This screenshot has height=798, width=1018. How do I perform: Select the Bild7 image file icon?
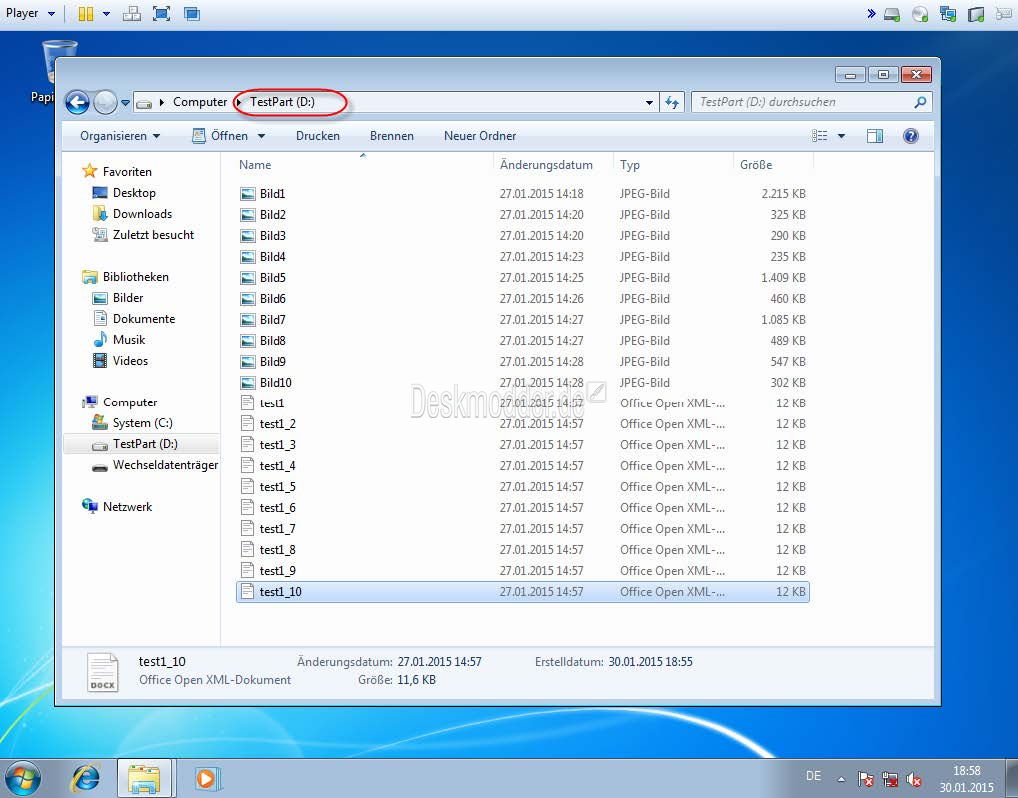[x=247, y=319]
